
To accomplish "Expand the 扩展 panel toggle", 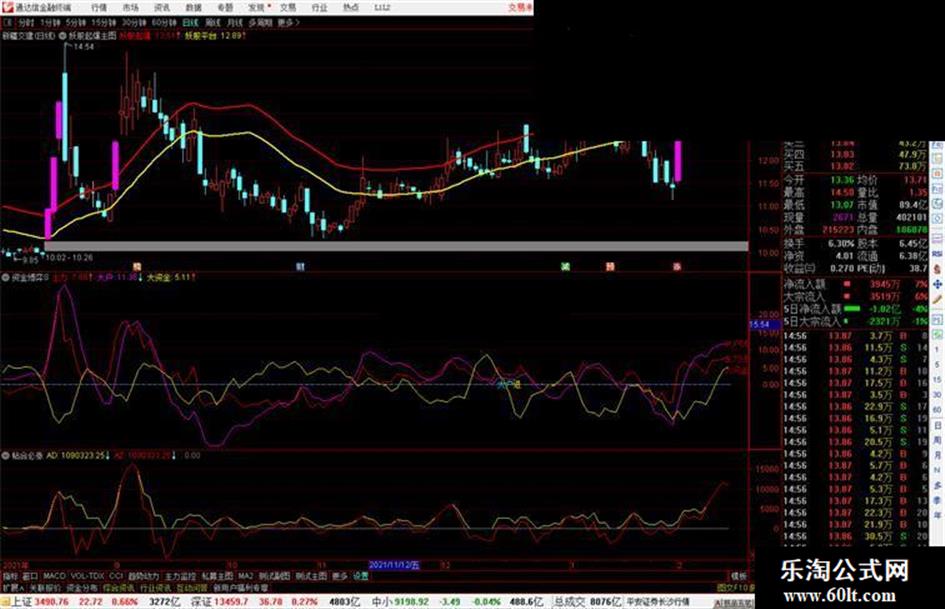I will (x=13, y=588).
